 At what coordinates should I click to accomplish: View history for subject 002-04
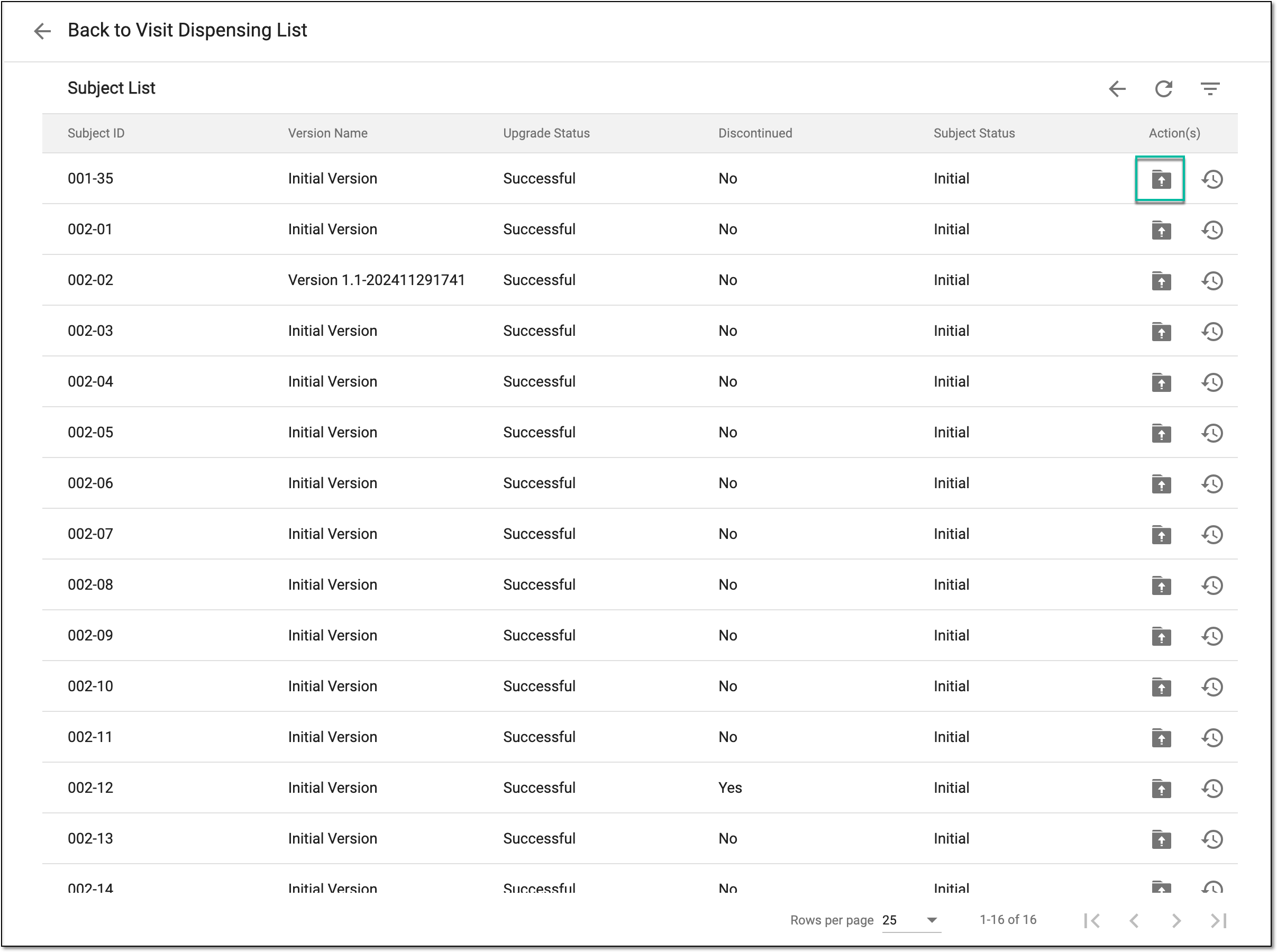pyautogui.click(x=1211, y=382)
